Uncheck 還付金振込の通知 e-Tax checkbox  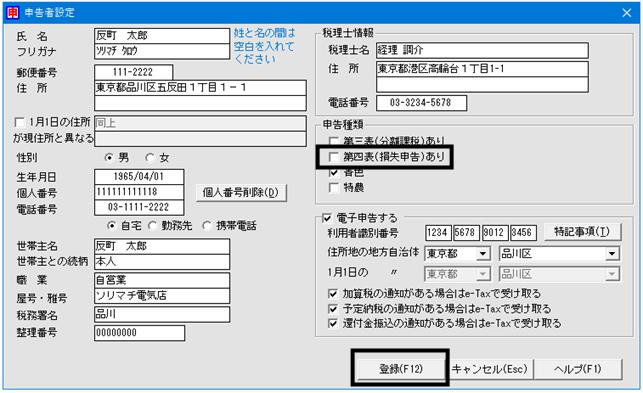pos(333,323)
